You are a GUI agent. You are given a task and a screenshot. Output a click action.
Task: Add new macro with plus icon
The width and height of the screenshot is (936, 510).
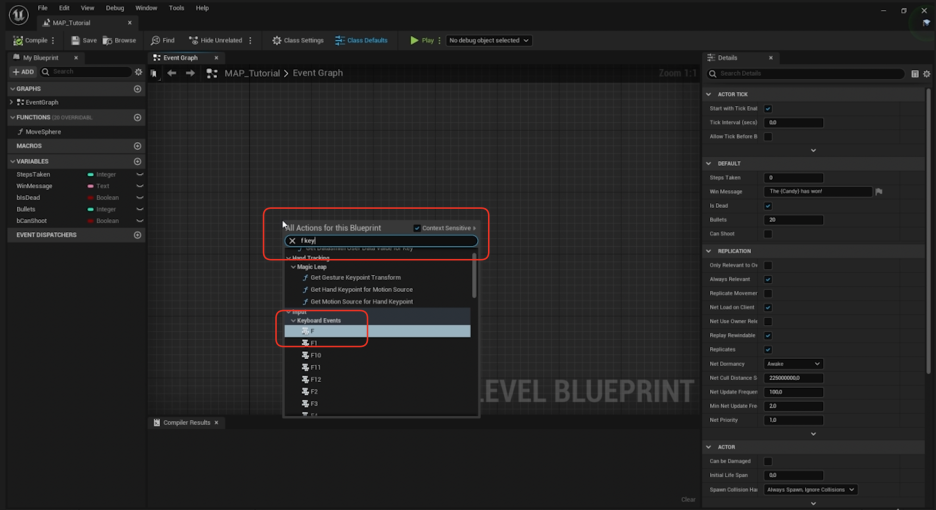click(x=137, y=146)
